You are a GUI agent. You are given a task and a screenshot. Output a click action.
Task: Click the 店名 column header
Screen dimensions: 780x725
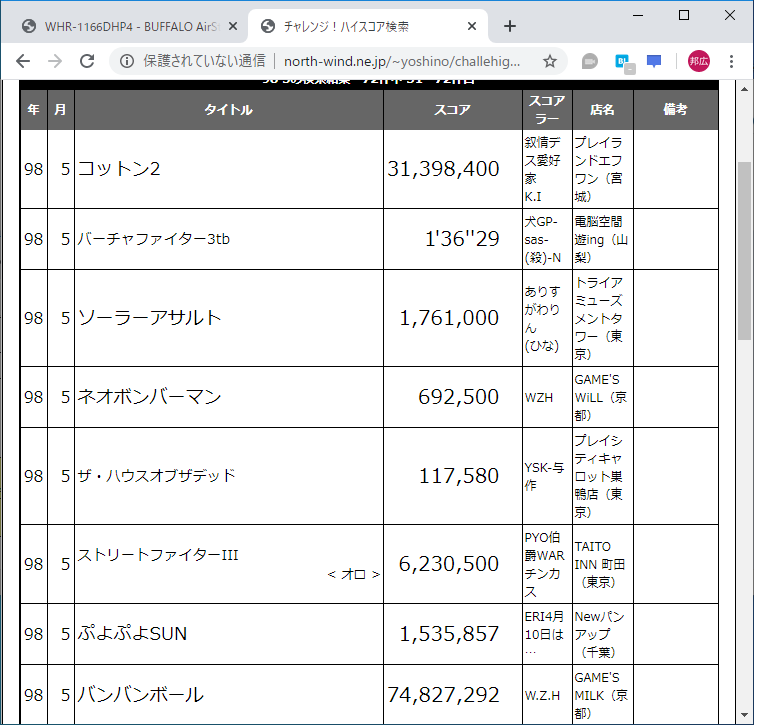click(x=602, y=109)
